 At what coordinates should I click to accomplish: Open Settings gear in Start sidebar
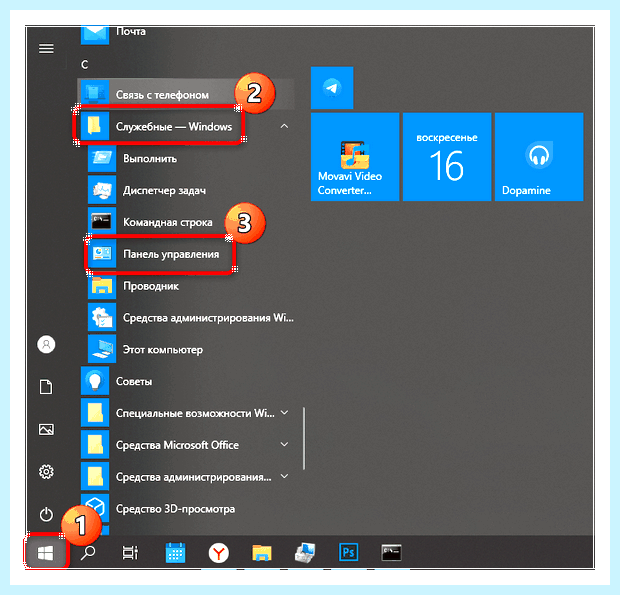click(x=46, y=472)
